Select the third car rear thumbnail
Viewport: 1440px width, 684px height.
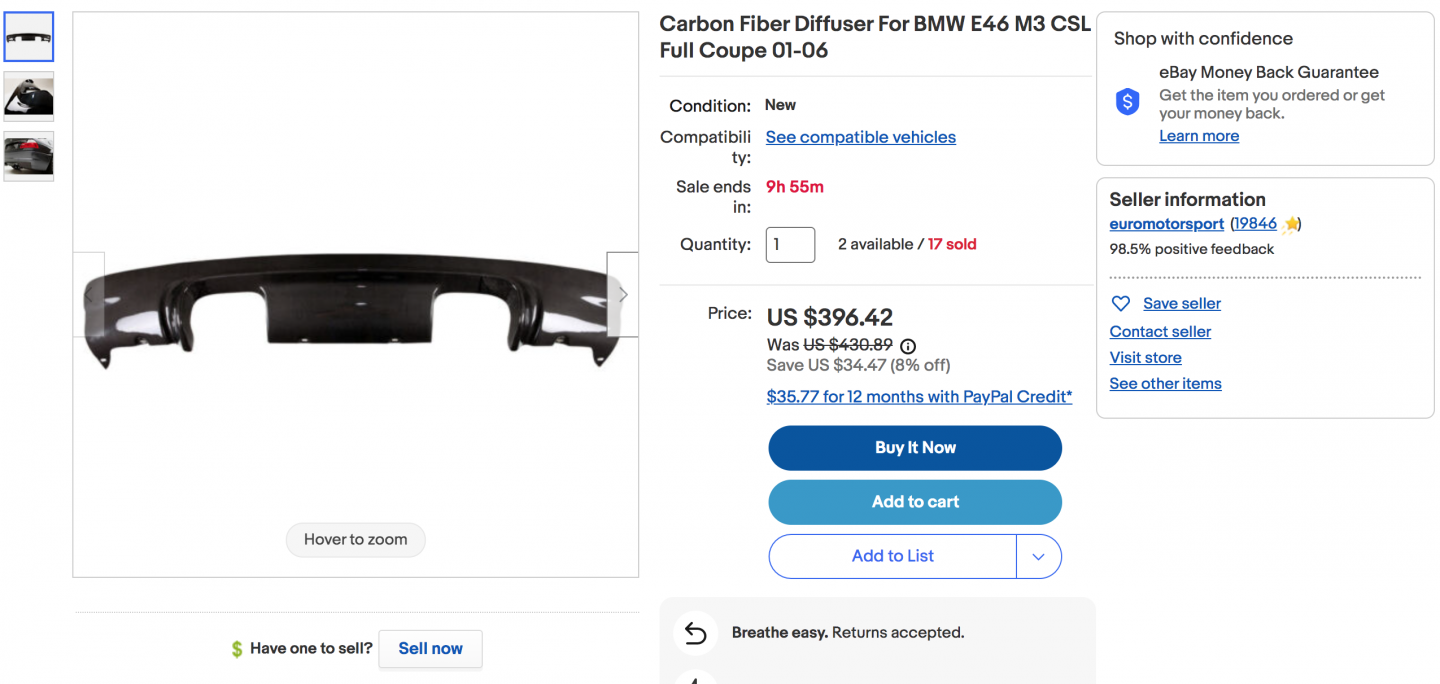(29, 156)
